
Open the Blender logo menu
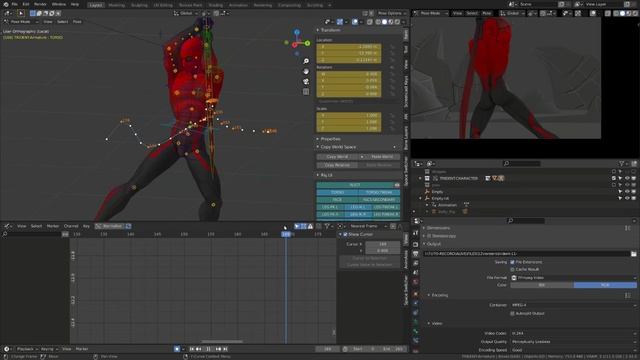[x=6, y=4]
